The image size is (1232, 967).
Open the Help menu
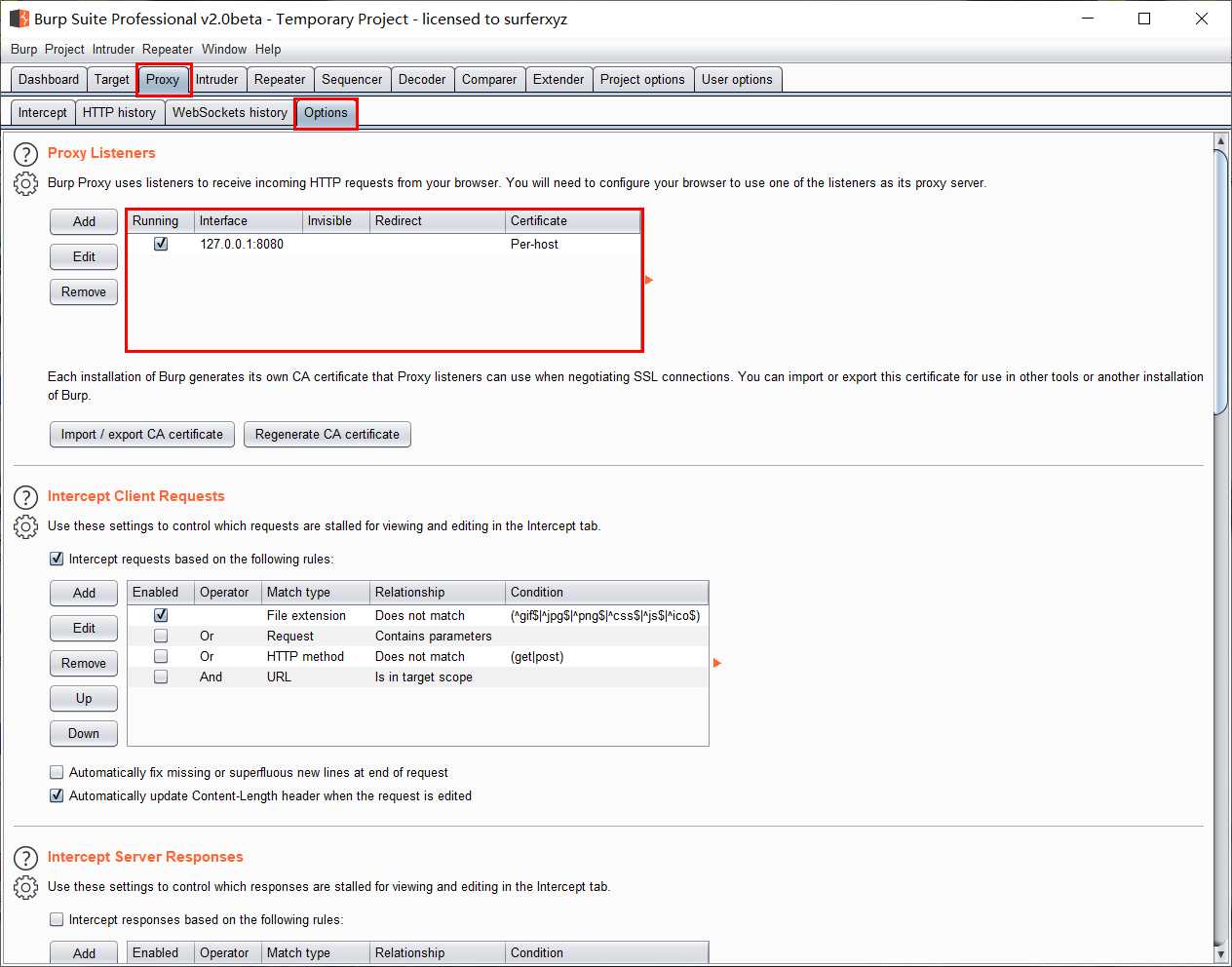[268, 49]
